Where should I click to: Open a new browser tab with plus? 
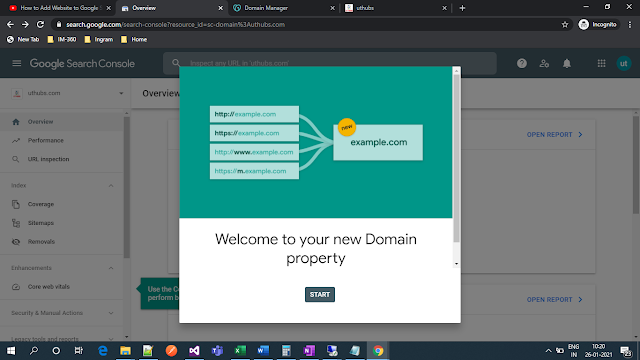click(462, 8)
